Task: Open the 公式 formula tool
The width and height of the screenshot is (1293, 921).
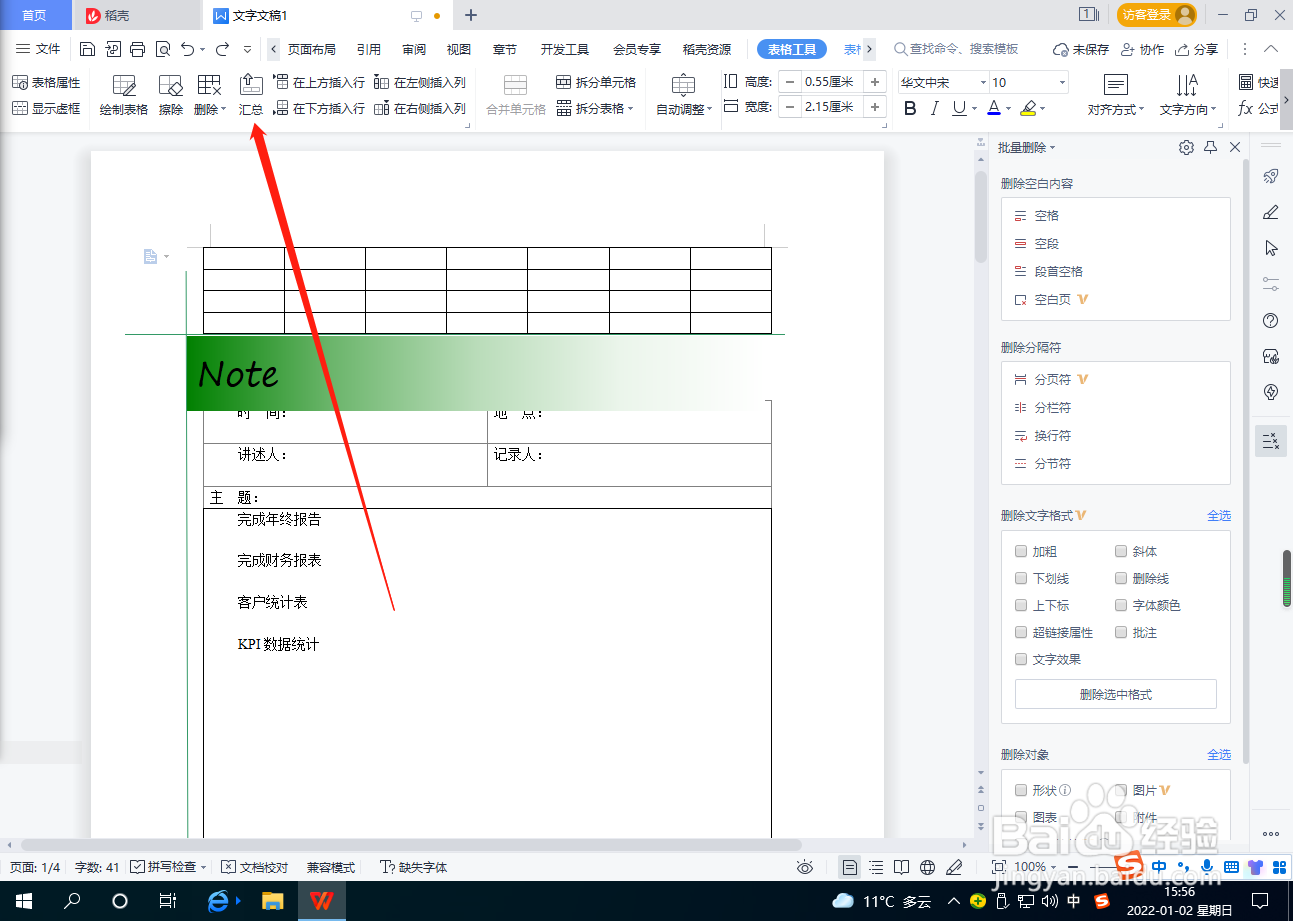Action: pos(1259,108)
